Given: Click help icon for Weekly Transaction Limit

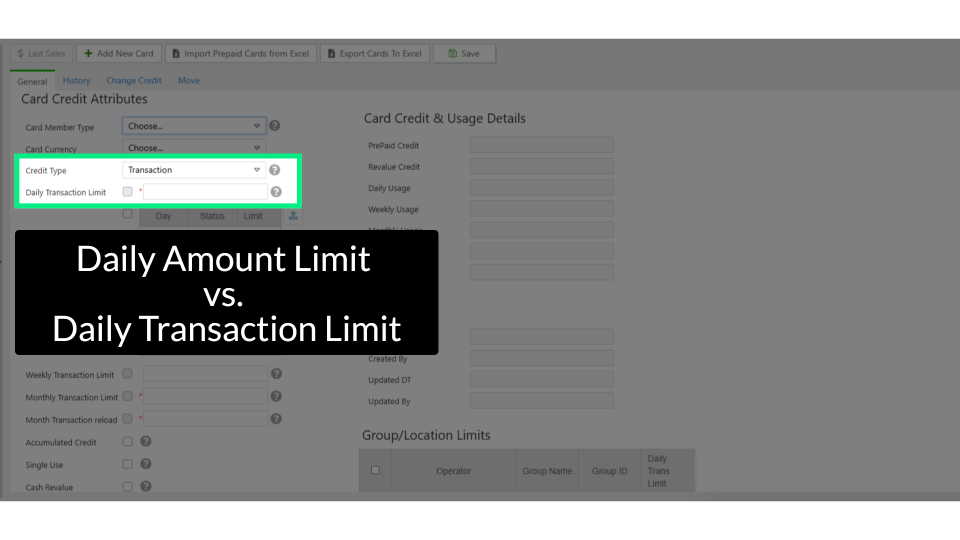Looking at the screenshot, I should (x=276, y=374).
